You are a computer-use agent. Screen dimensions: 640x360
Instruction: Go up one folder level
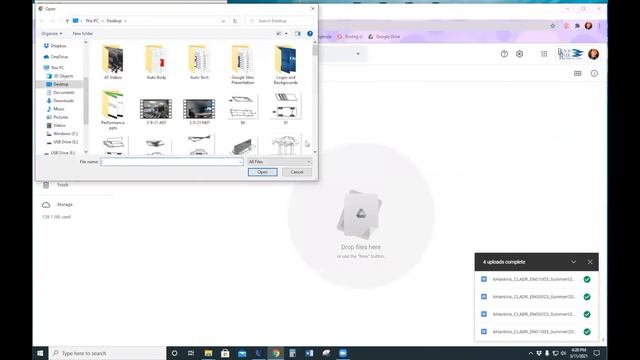pyautogui.click(x=67, y=21)
